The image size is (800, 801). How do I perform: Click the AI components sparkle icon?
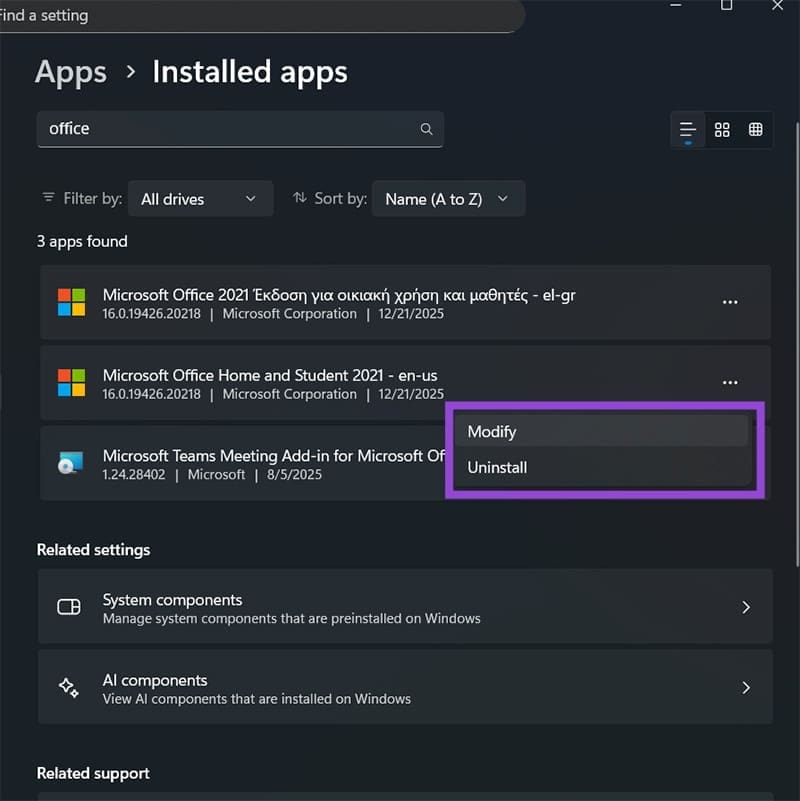[x=68, y=687]
